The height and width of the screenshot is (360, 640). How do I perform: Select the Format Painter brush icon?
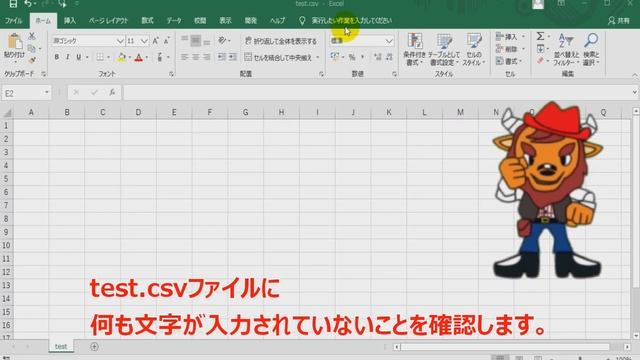point(32,60)
